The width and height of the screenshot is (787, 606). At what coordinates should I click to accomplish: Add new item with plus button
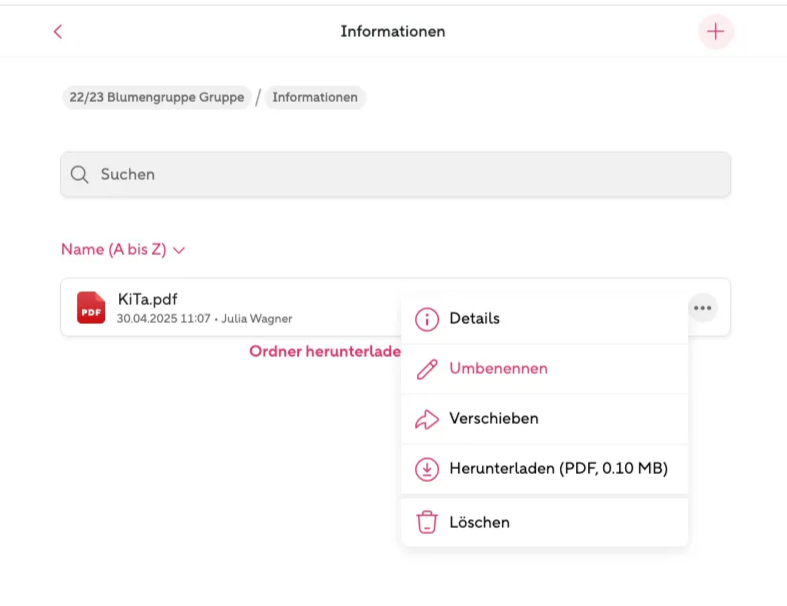click(x=716, y=32)
